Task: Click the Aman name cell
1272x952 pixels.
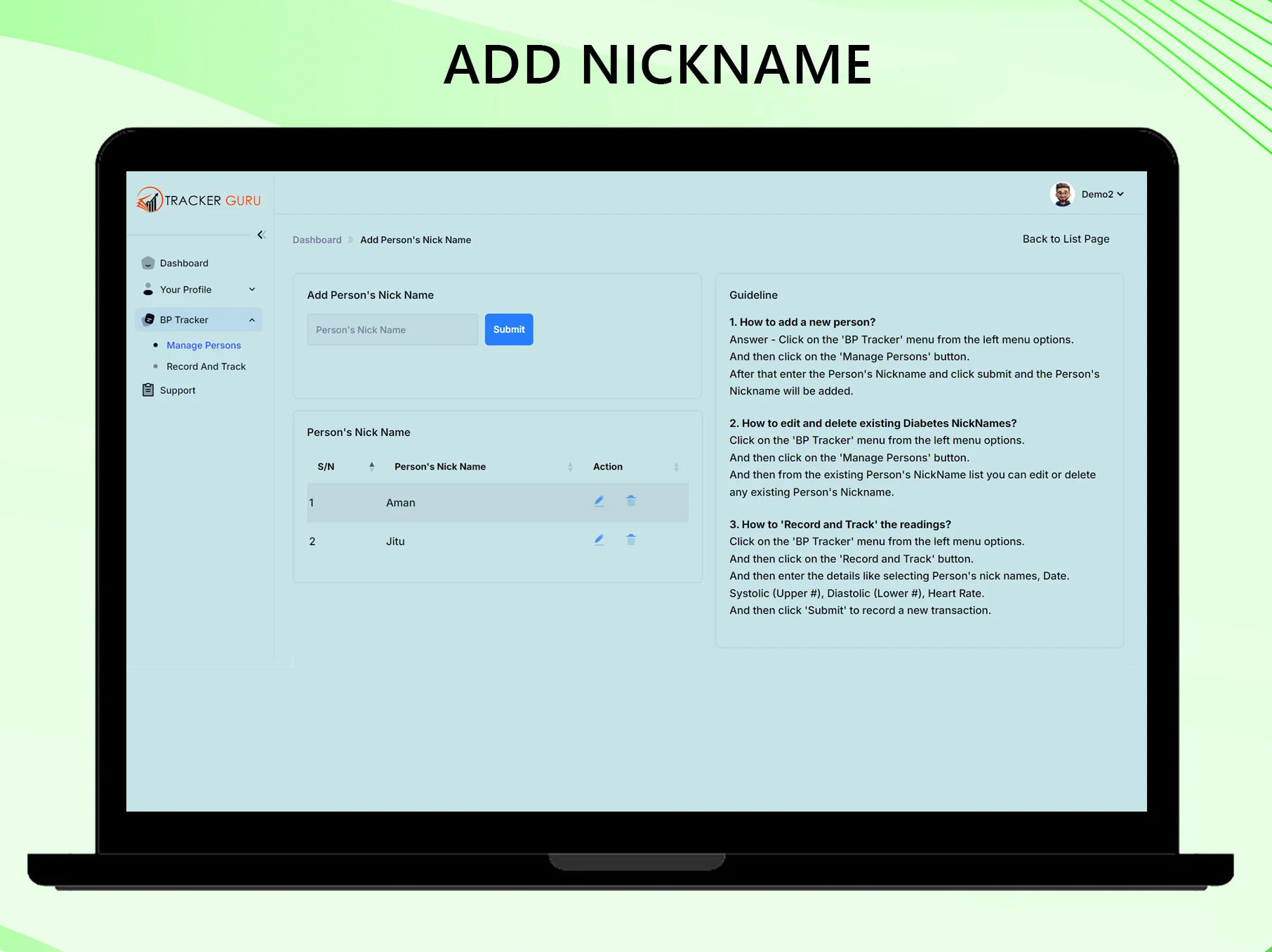Action: (401, 503)
